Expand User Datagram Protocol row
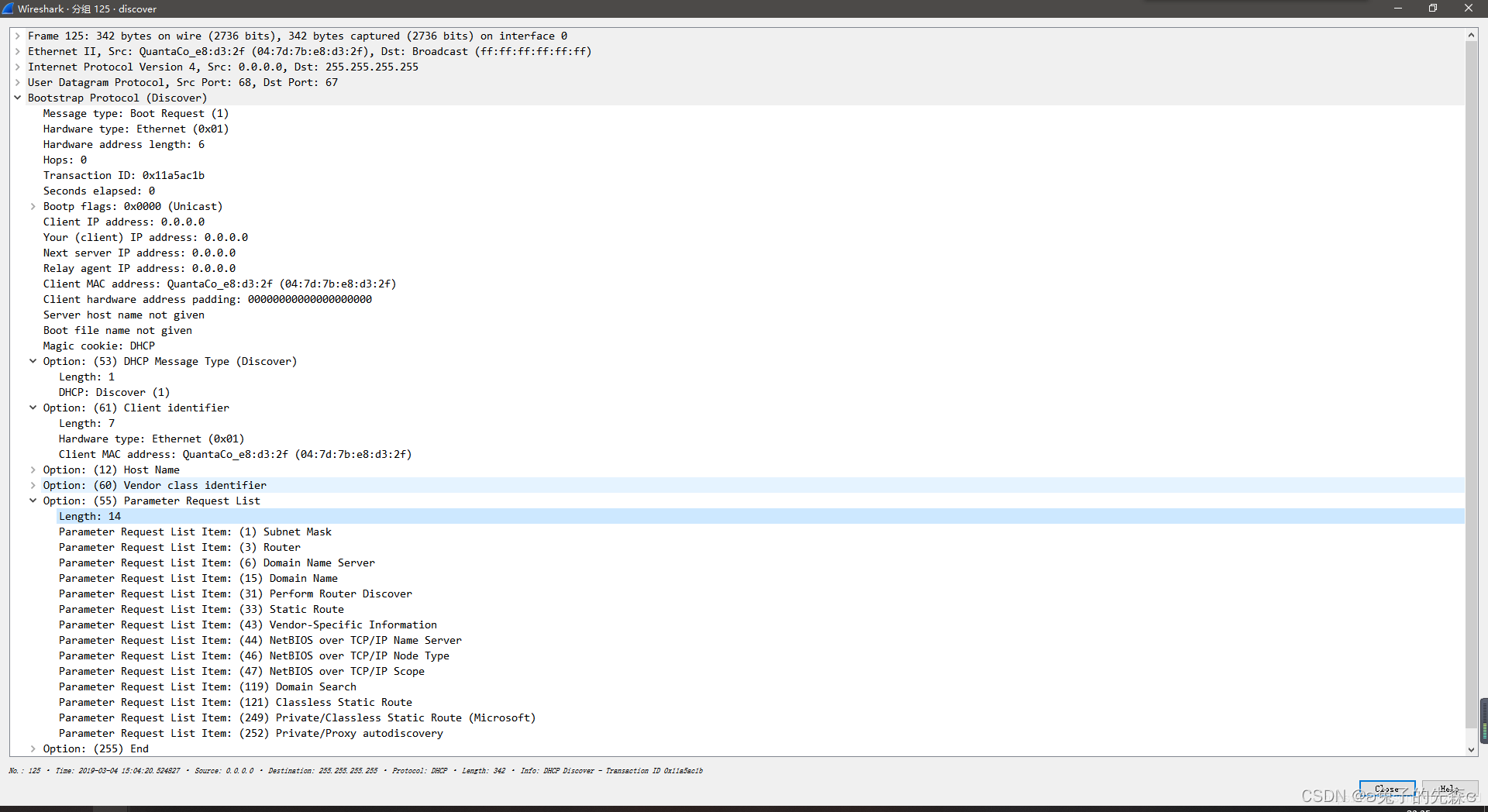1488x812 pixels. [x=17, y=82]
